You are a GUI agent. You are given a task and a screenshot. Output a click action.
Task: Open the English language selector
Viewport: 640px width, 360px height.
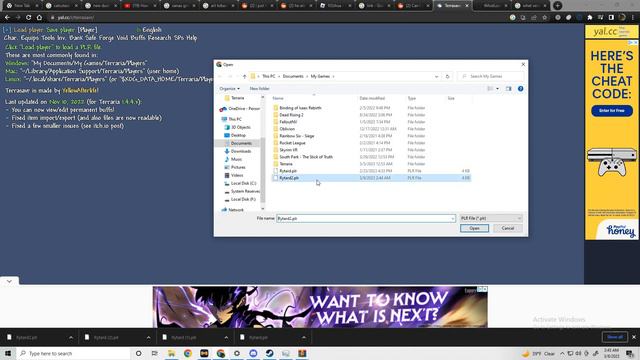149,30
